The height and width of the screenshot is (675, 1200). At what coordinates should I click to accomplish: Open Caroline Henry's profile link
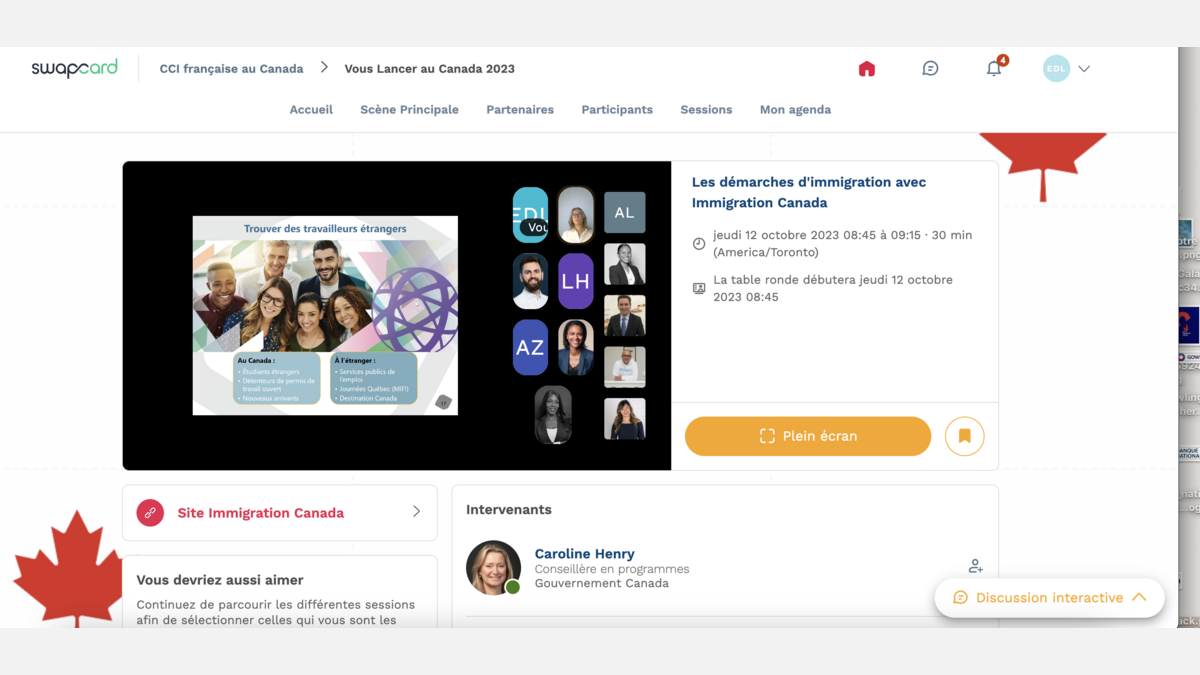tap(584, 554)
